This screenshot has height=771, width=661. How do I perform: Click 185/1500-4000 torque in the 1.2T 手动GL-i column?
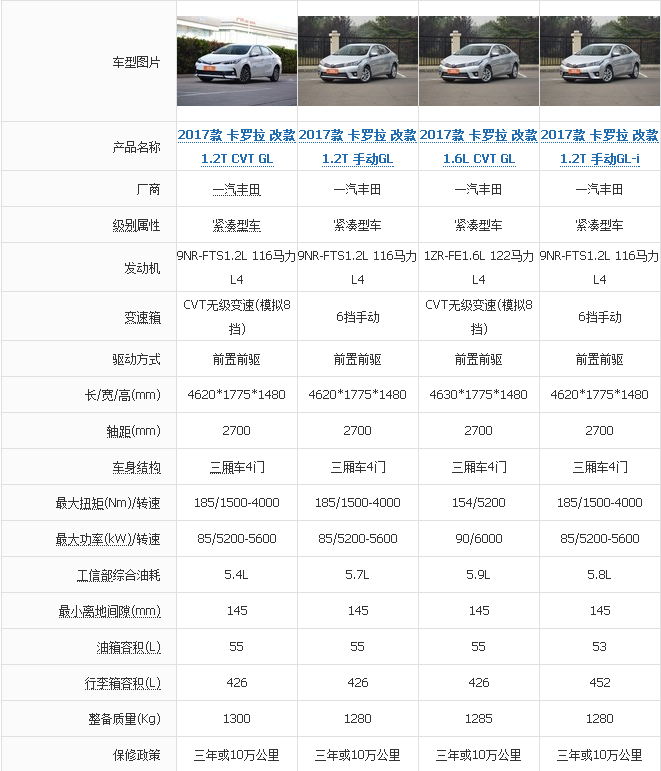coord(600,503)
